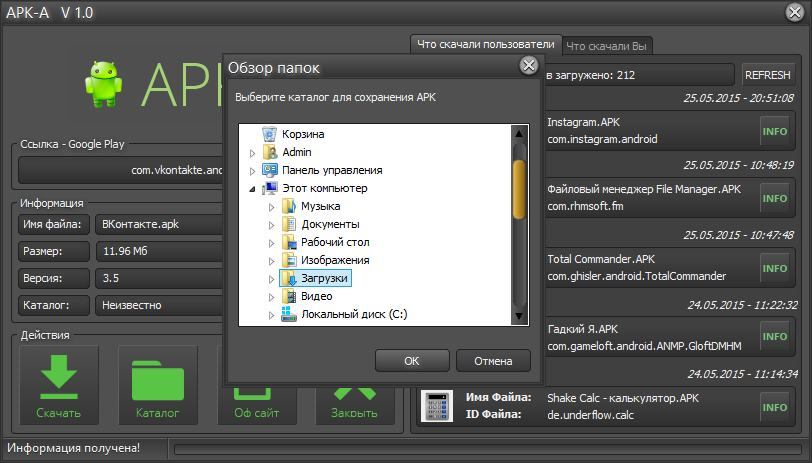Viewport: 812px width, 463px height.
Task: Select Этот компьютер tree row
Action: tap(325, 188)
